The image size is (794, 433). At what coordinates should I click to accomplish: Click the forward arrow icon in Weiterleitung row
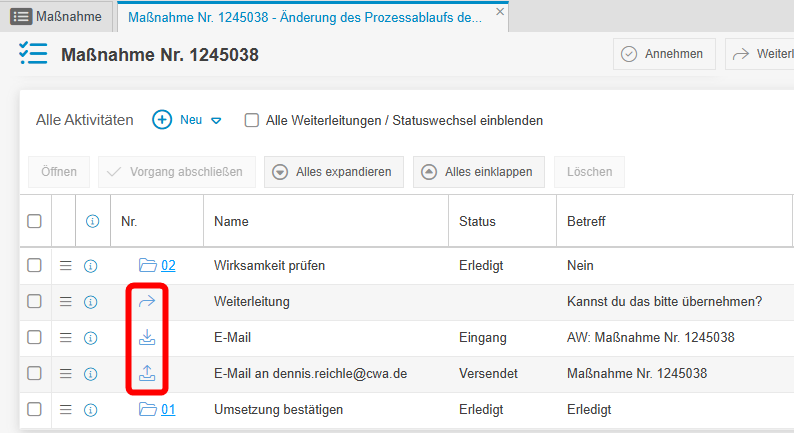tap(147, 301)
